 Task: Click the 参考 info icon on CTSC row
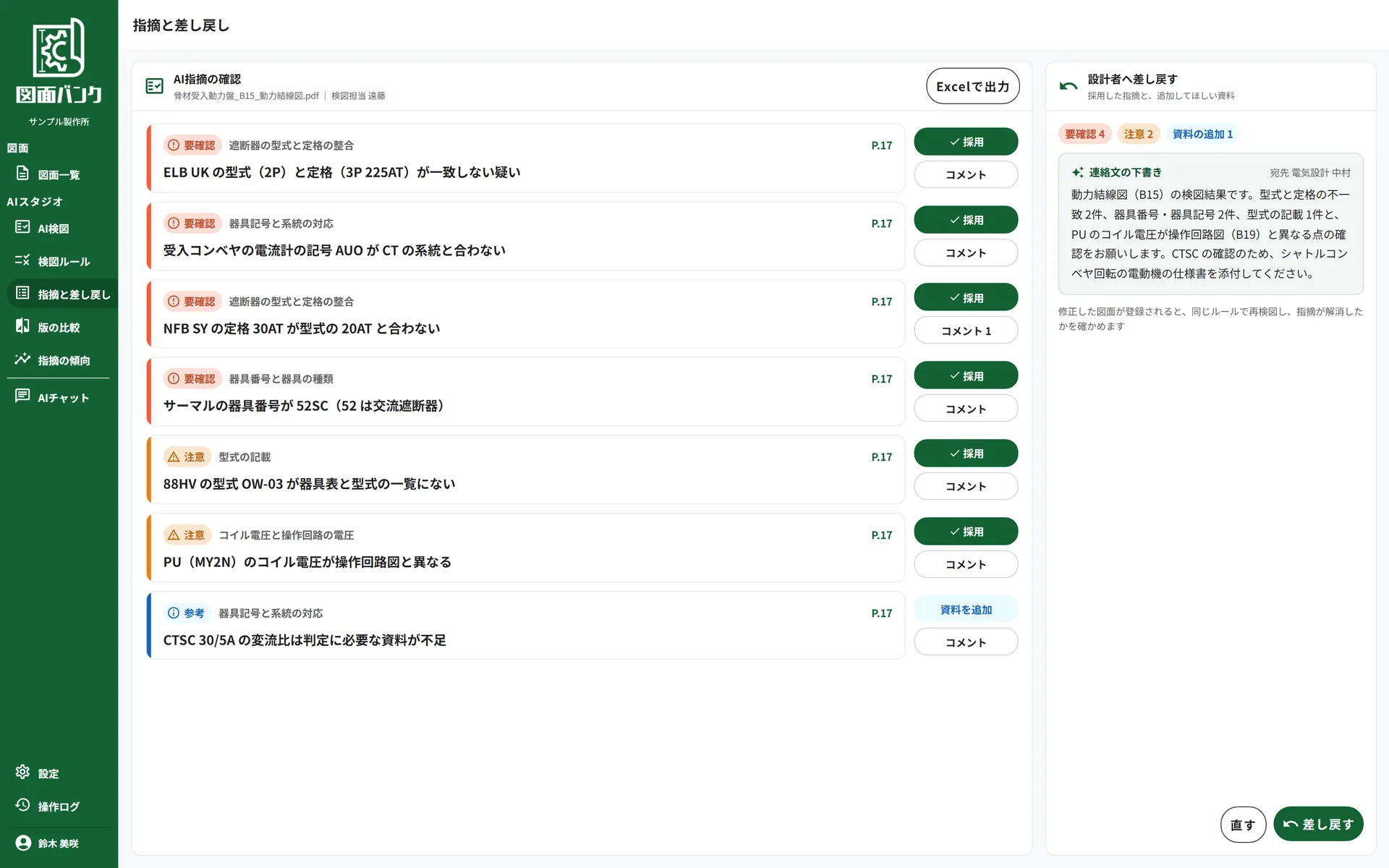pyautogui.click(x=174, y=613)
